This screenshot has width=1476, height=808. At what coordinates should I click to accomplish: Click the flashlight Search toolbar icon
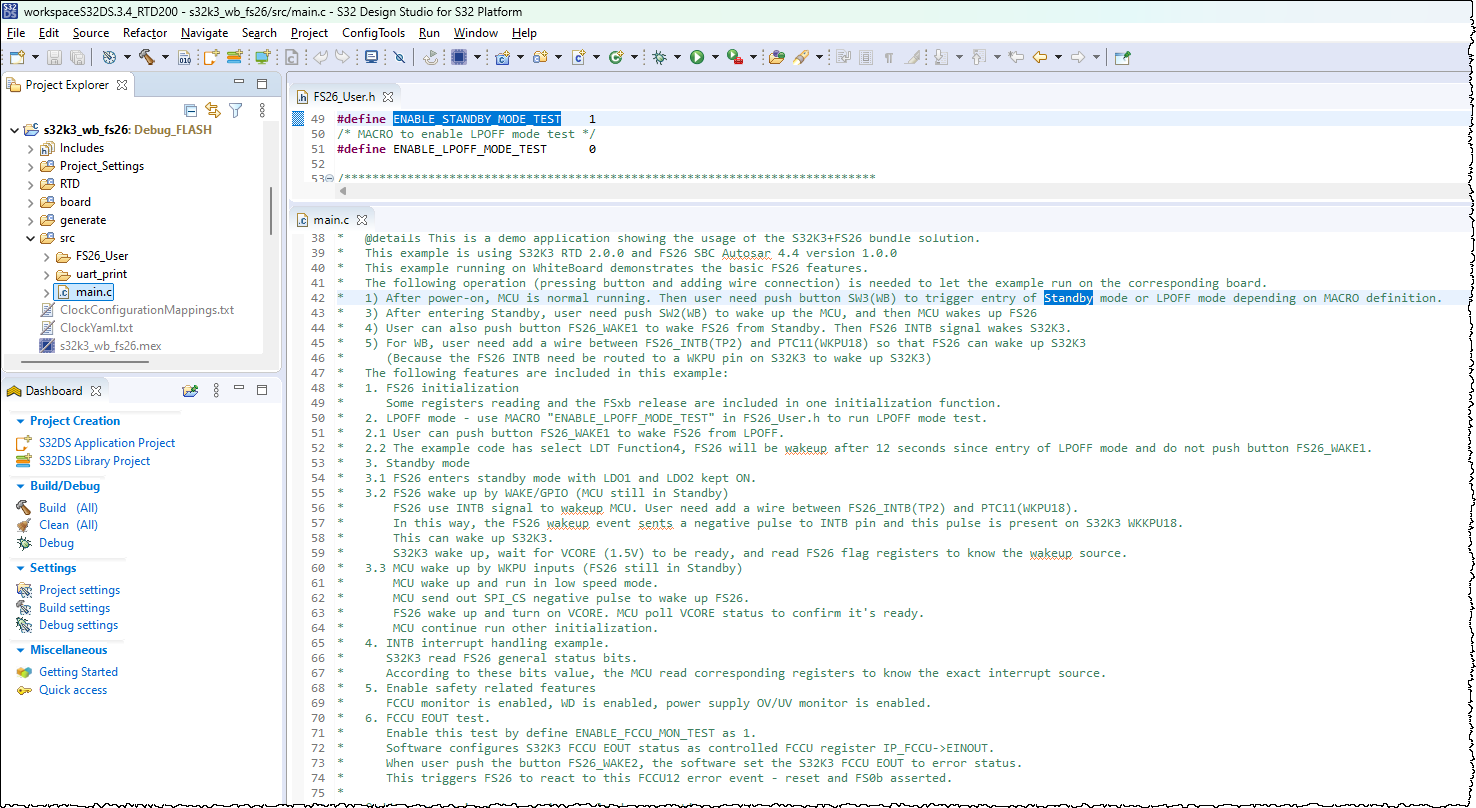[x=800, y=57]
